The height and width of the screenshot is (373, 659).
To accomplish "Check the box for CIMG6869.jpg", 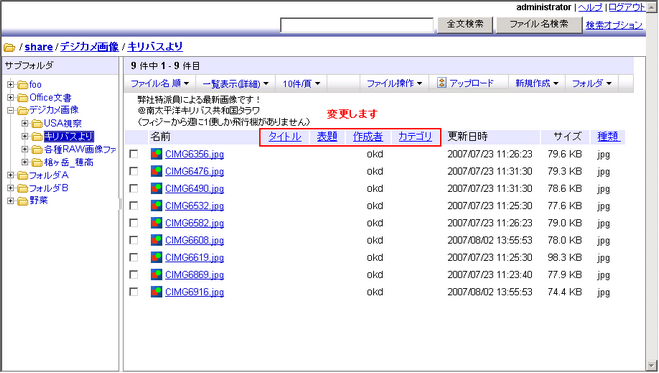I will (134, 275).
